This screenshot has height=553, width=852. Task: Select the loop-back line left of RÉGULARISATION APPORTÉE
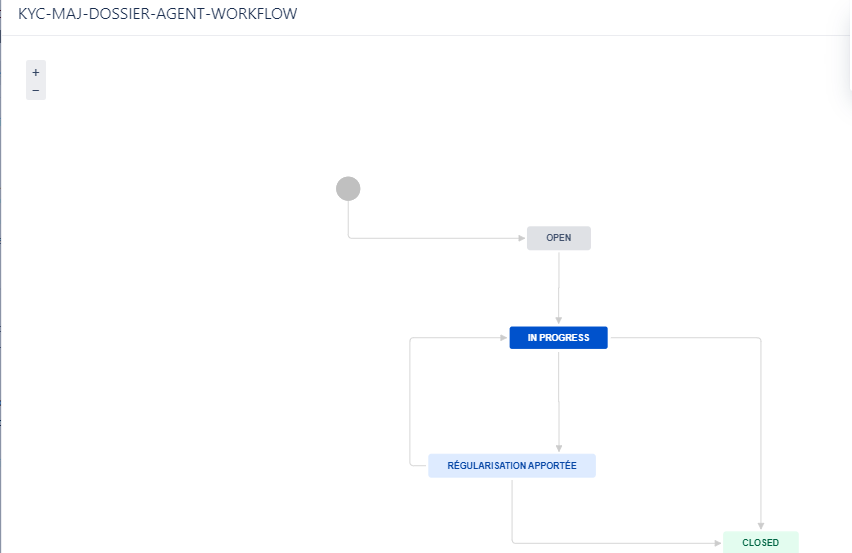click(x=409, y=400)
